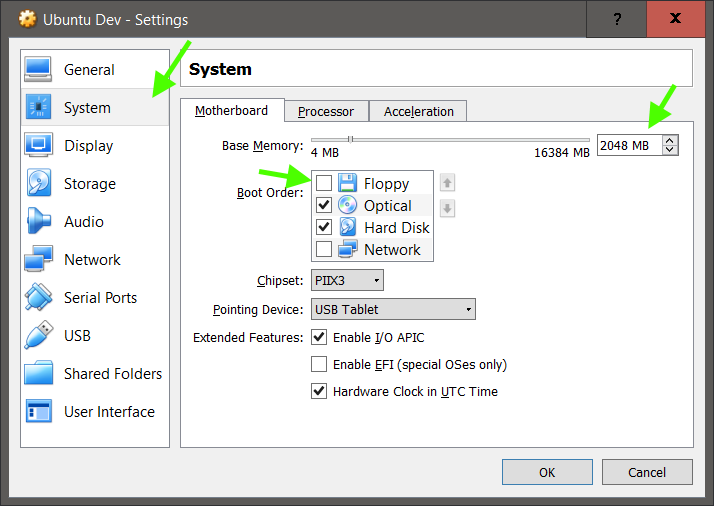Screen dimensions: 714x506
Task: Click the Storage disk icon in sidebar
Action: pos(39,183)
